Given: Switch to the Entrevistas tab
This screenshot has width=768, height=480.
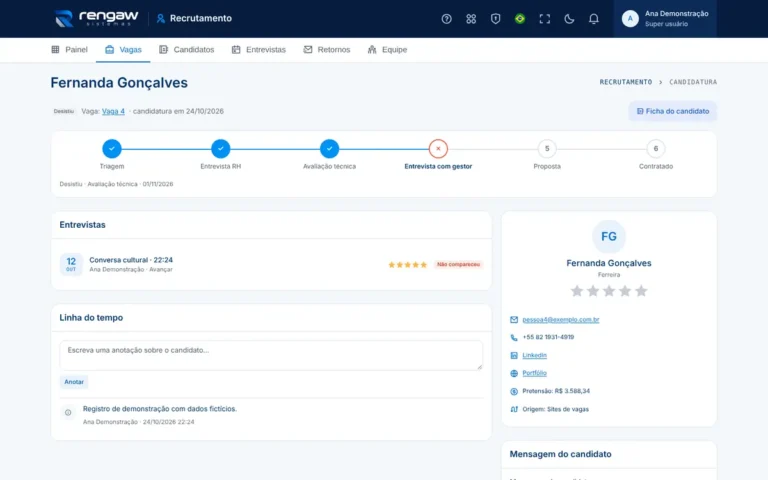Looking at the screenshot, I should tap(259, 49).
